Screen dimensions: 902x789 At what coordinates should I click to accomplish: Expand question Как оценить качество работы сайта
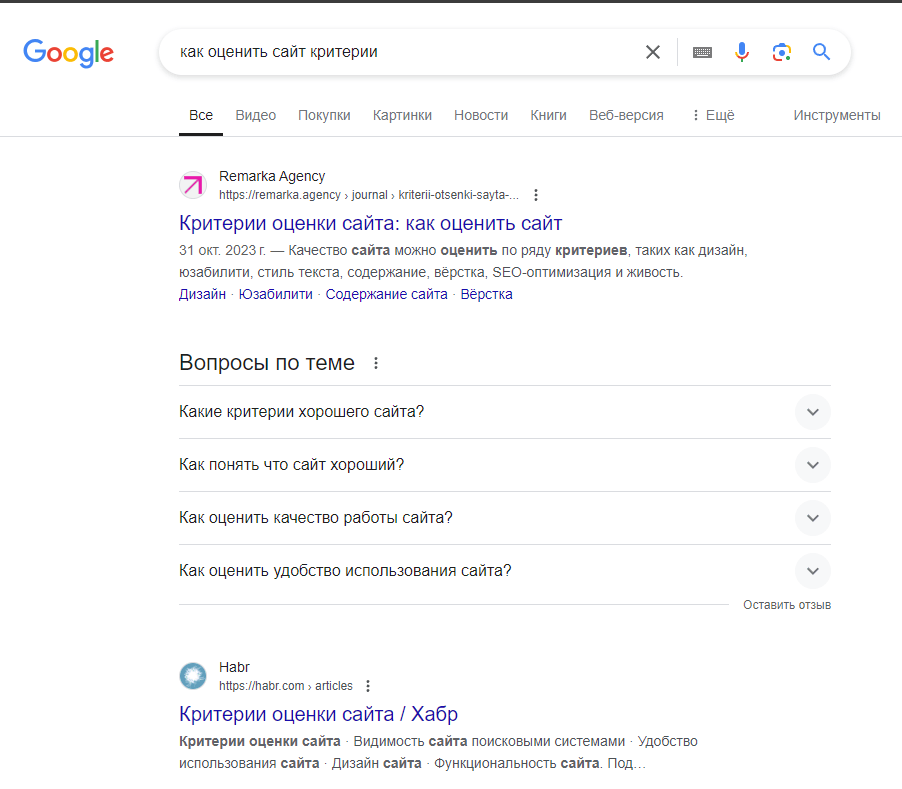(x=812, y=518)
